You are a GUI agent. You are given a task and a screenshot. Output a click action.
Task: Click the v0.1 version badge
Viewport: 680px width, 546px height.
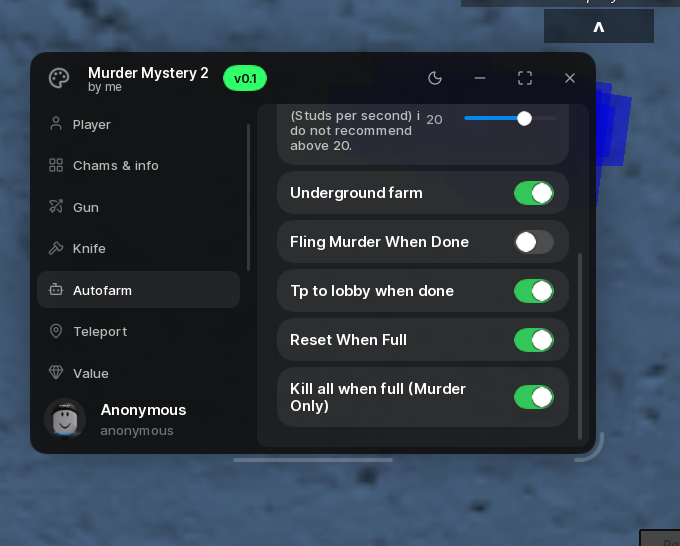(245, 78)
